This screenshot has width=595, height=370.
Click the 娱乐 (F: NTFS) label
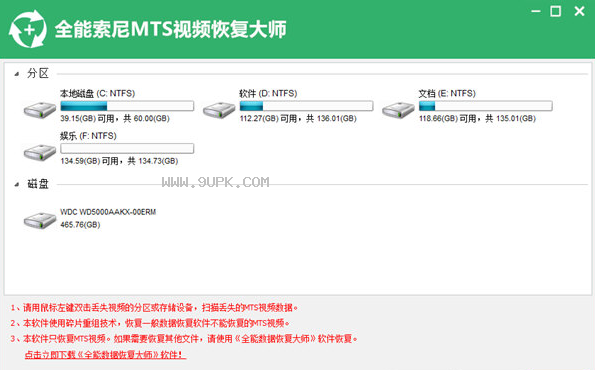88,136
